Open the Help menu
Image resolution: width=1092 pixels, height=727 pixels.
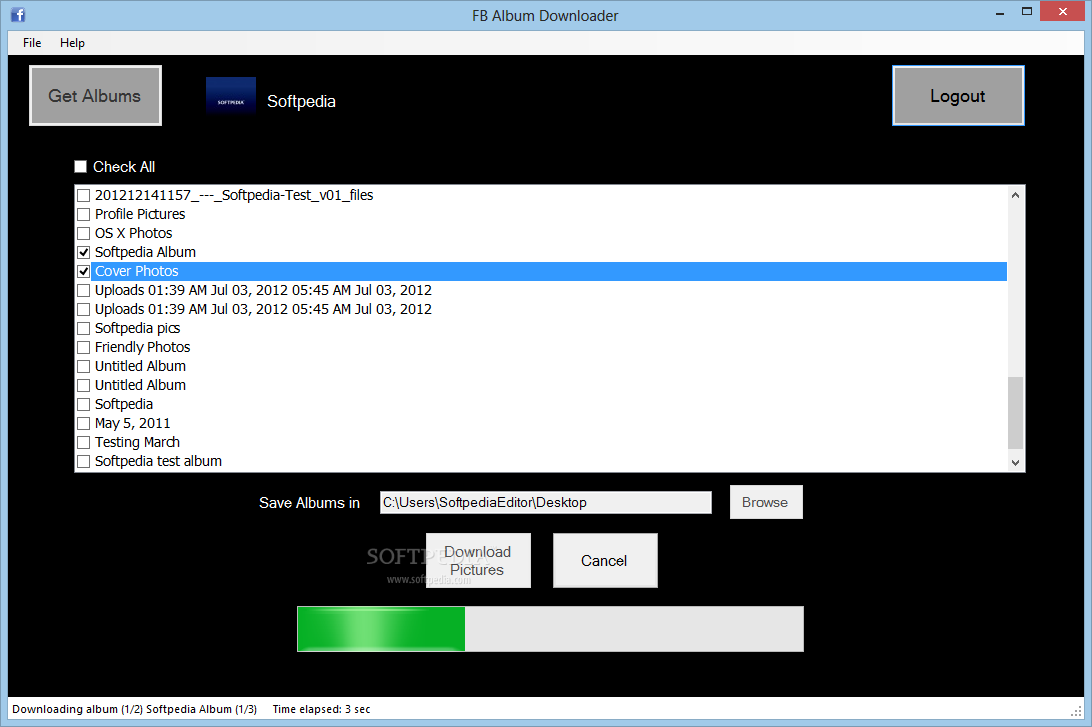tap(72, 42)
